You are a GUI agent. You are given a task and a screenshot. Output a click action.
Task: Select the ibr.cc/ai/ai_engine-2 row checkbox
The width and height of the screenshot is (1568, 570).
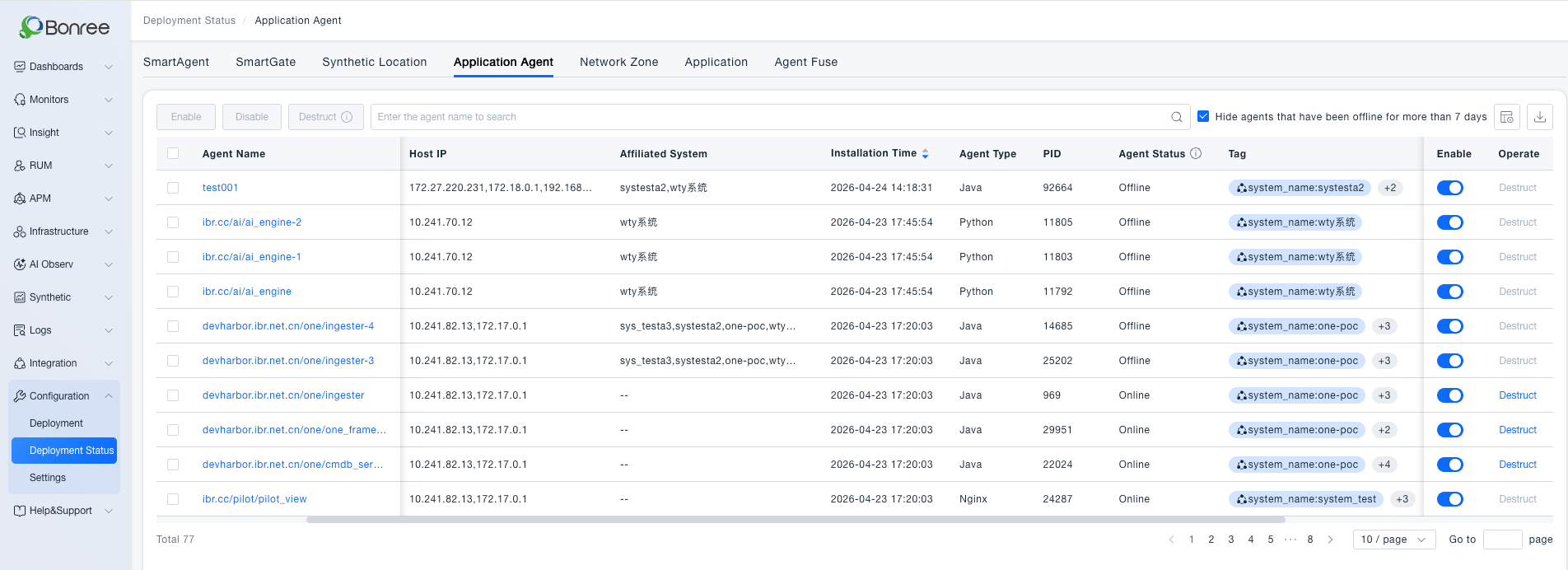[x=173, y=222]
